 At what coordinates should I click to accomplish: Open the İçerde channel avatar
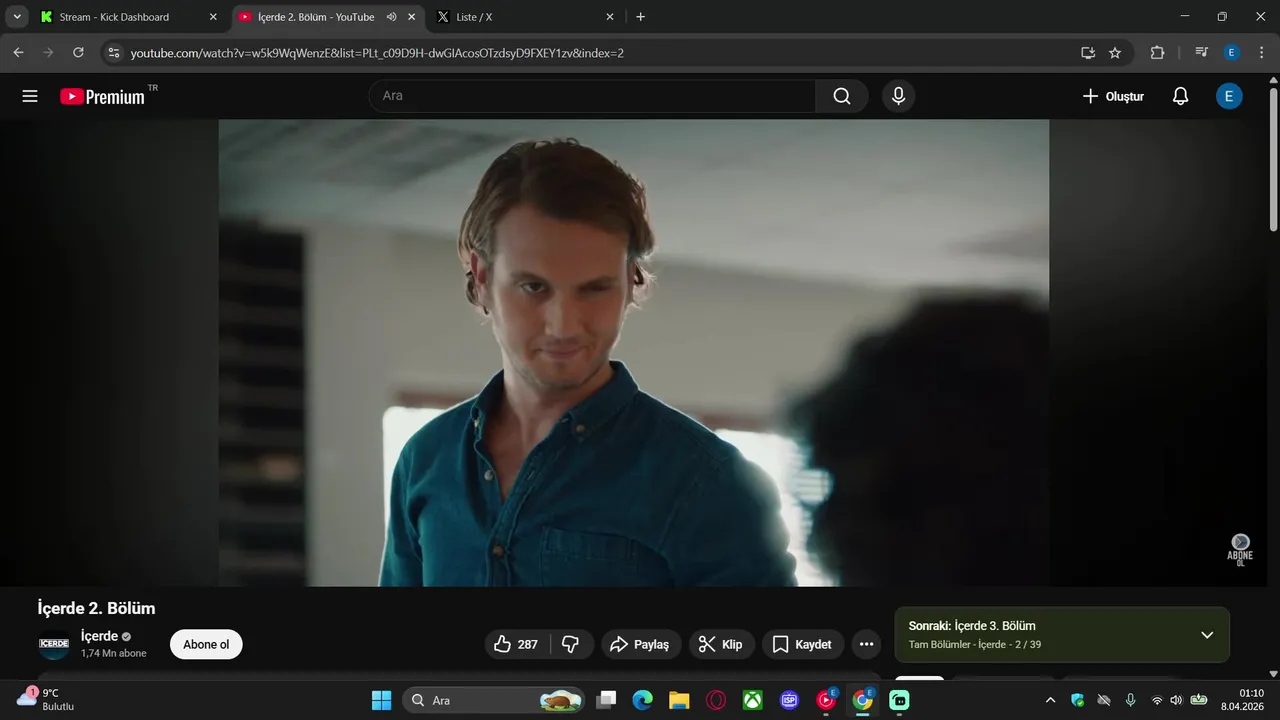[53, 644]
